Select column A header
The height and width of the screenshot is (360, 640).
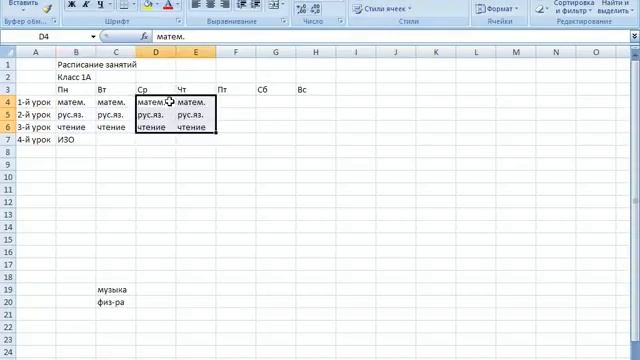(36, 52)
